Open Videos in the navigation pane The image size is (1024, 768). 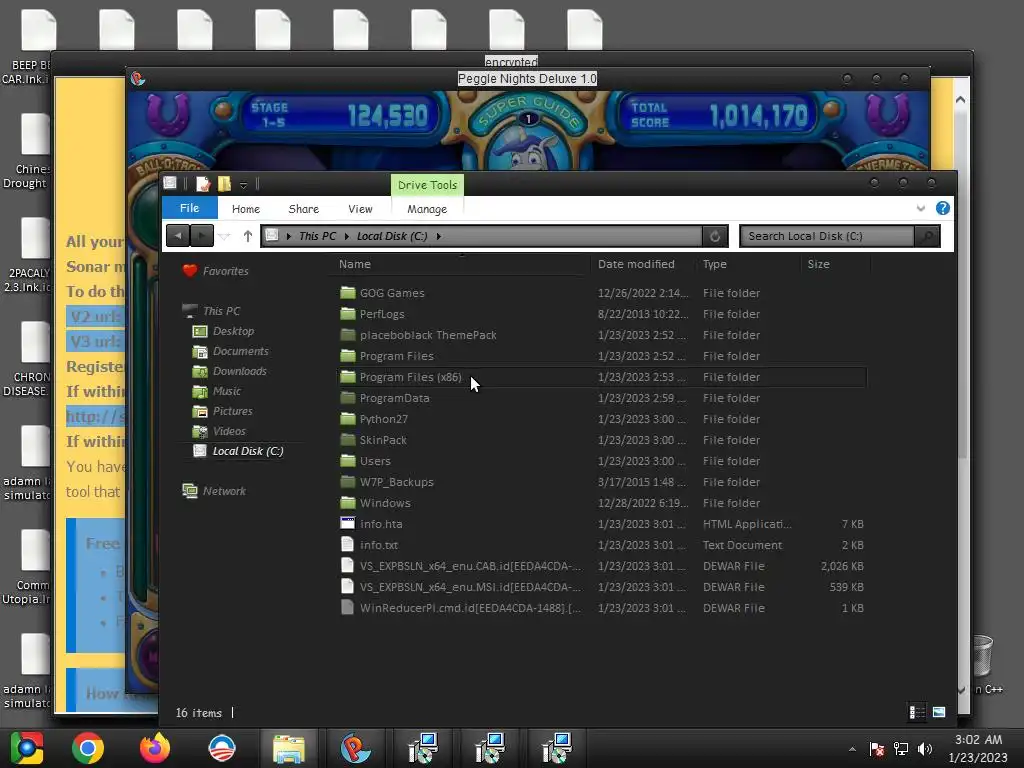point(229,431)
